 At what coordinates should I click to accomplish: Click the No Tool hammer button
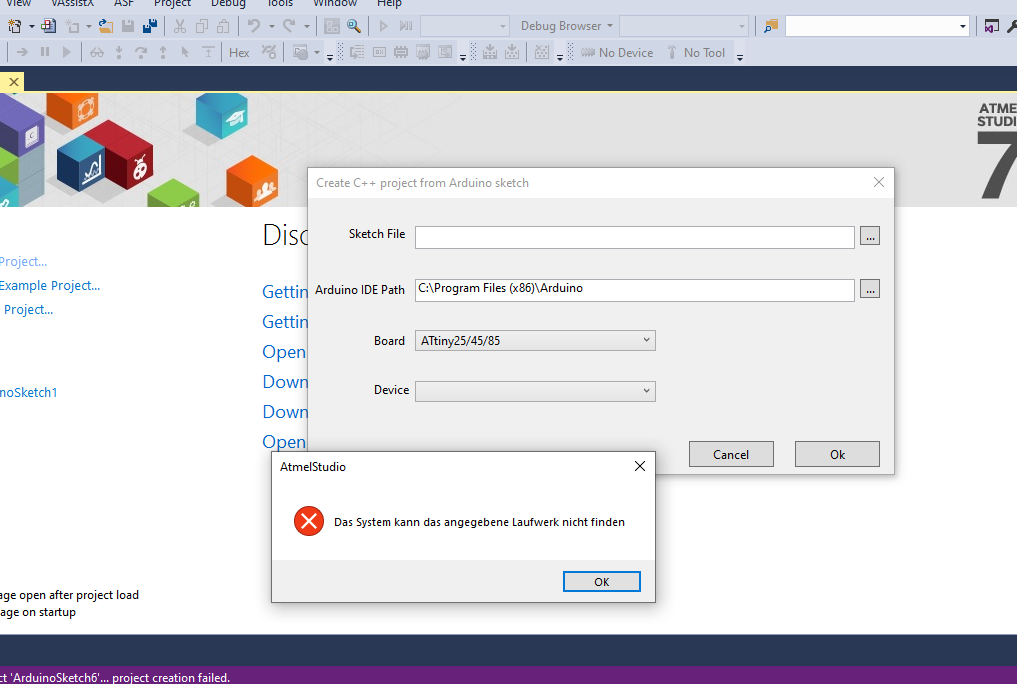[x=695, y=53]
